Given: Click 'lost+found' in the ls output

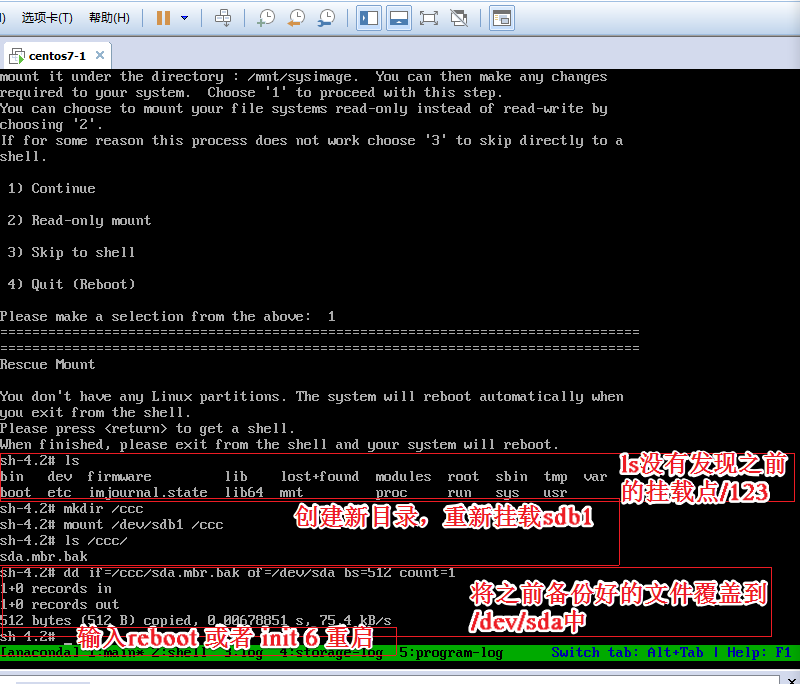Looking at the screenshot, I should pos(320,477).
